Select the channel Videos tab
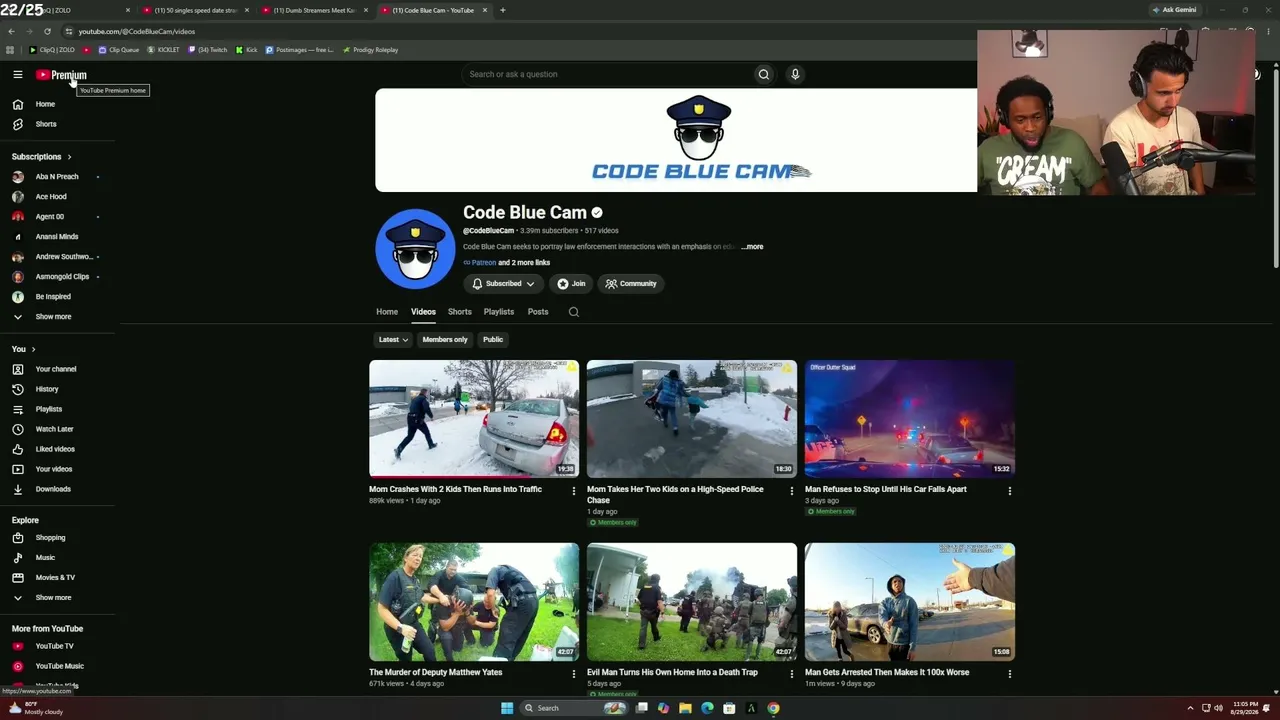The image size is (1280, 720). point(423,312)
